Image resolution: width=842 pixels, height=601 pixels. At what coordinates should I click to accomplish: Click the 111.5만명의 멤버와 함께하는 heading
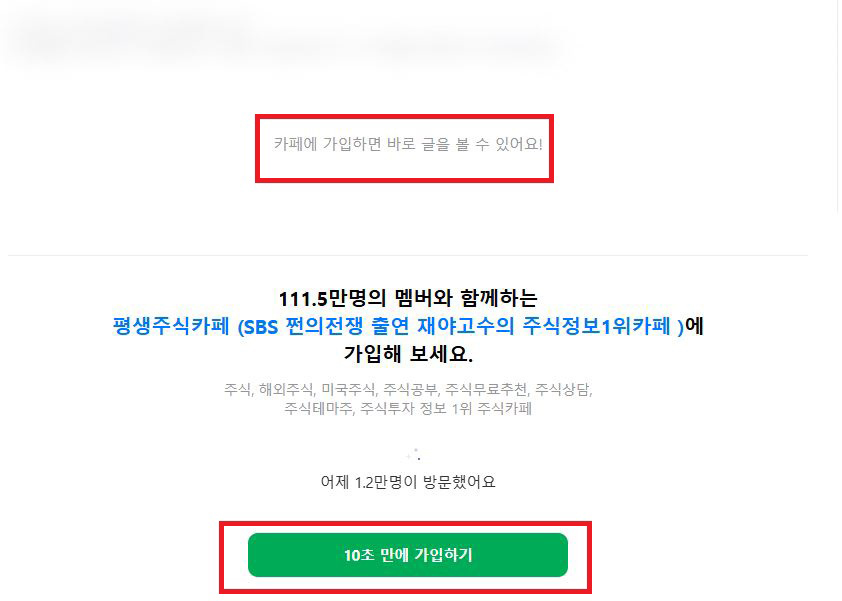click(408, 298)
